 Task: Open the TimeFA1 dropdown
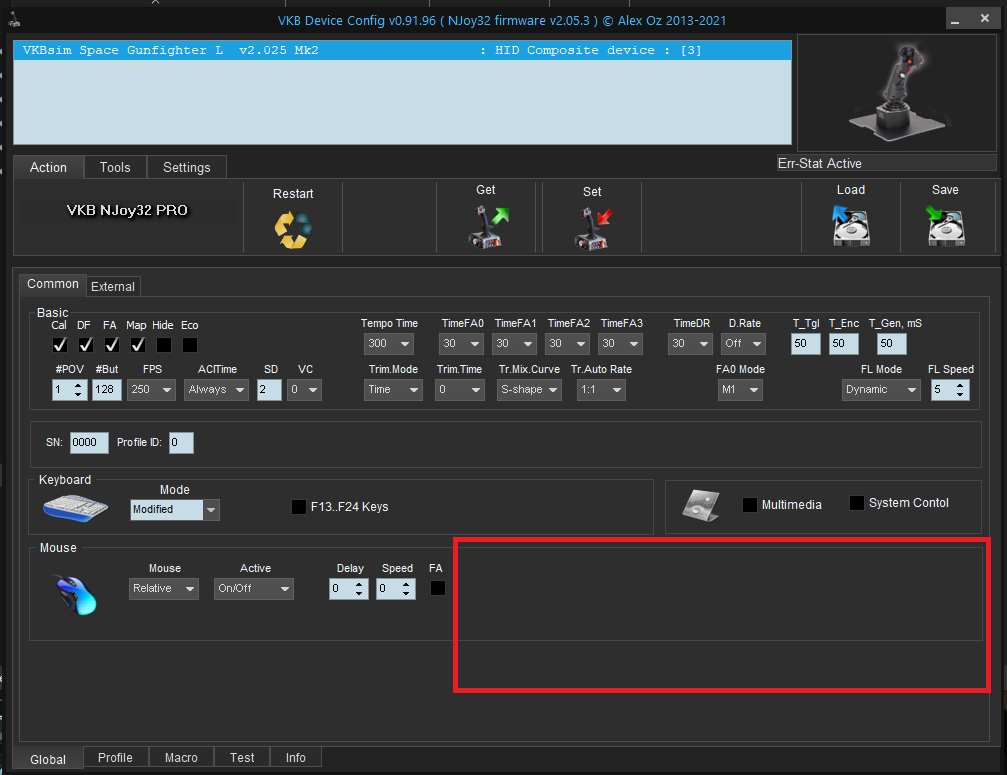[x=514, y=344]
